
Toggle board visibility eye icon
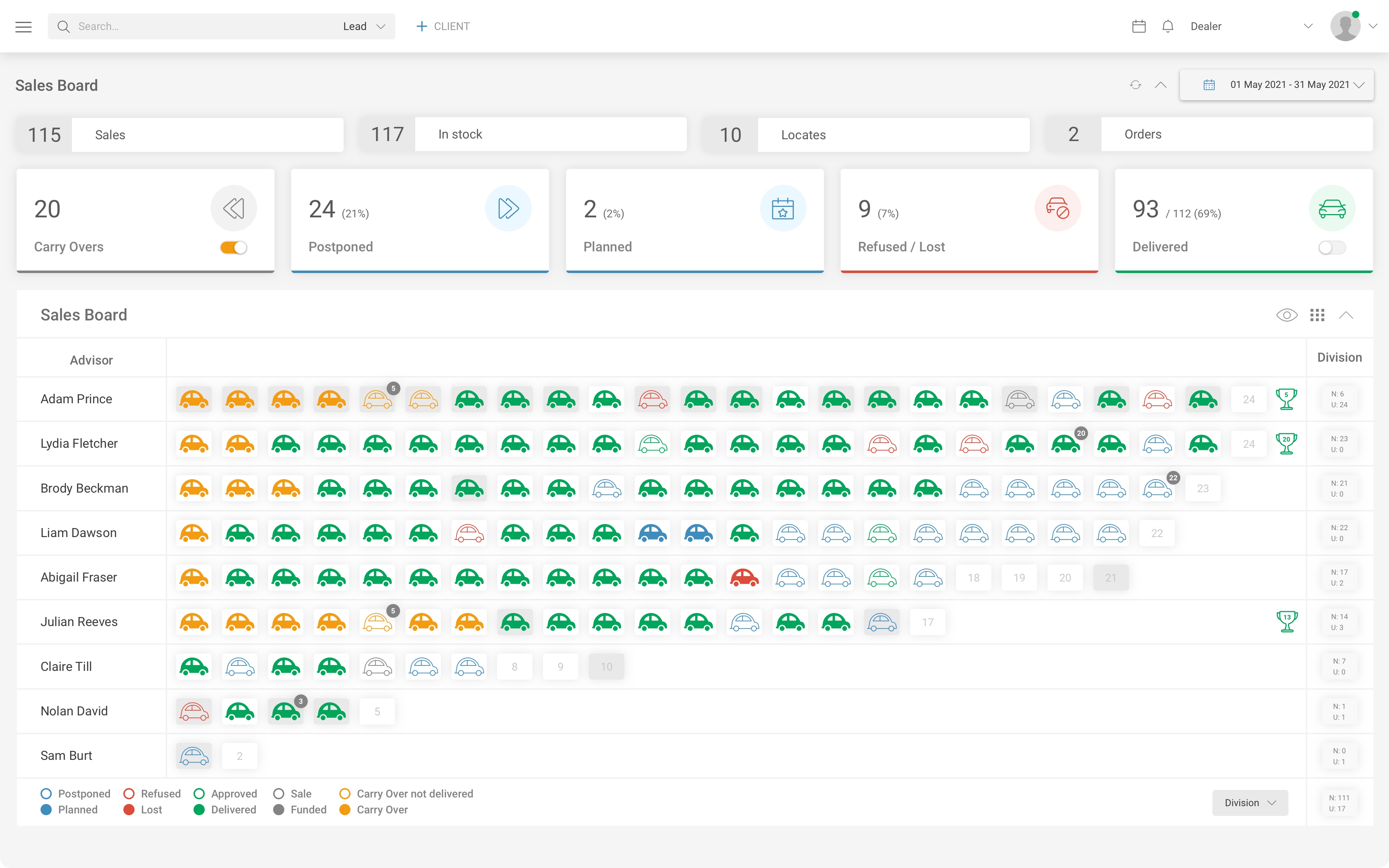pyautogui.click(x=1287, y=315)
